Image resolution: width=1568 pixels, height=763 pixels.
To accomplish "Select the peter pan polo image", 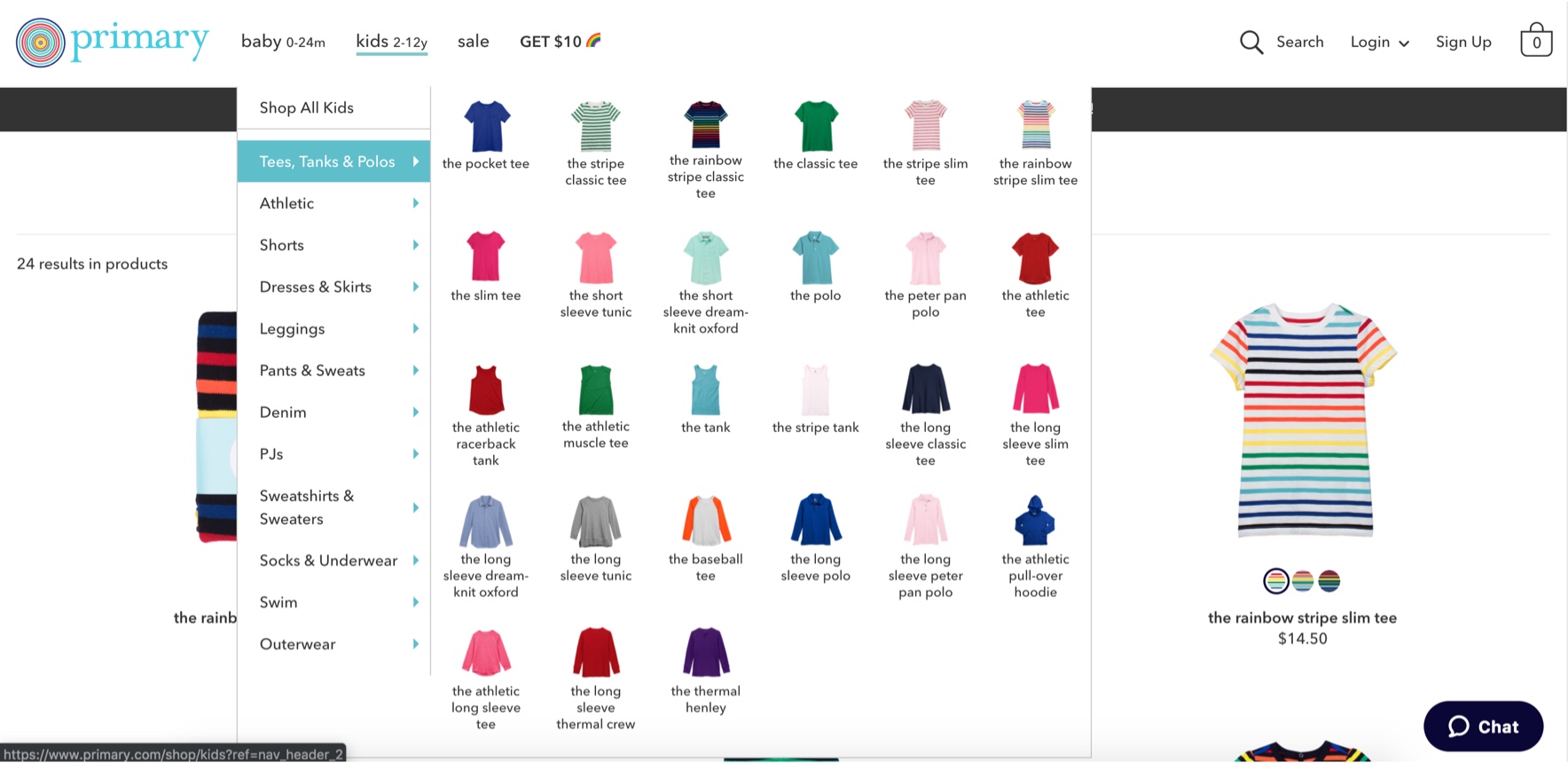I will (925, 257).
